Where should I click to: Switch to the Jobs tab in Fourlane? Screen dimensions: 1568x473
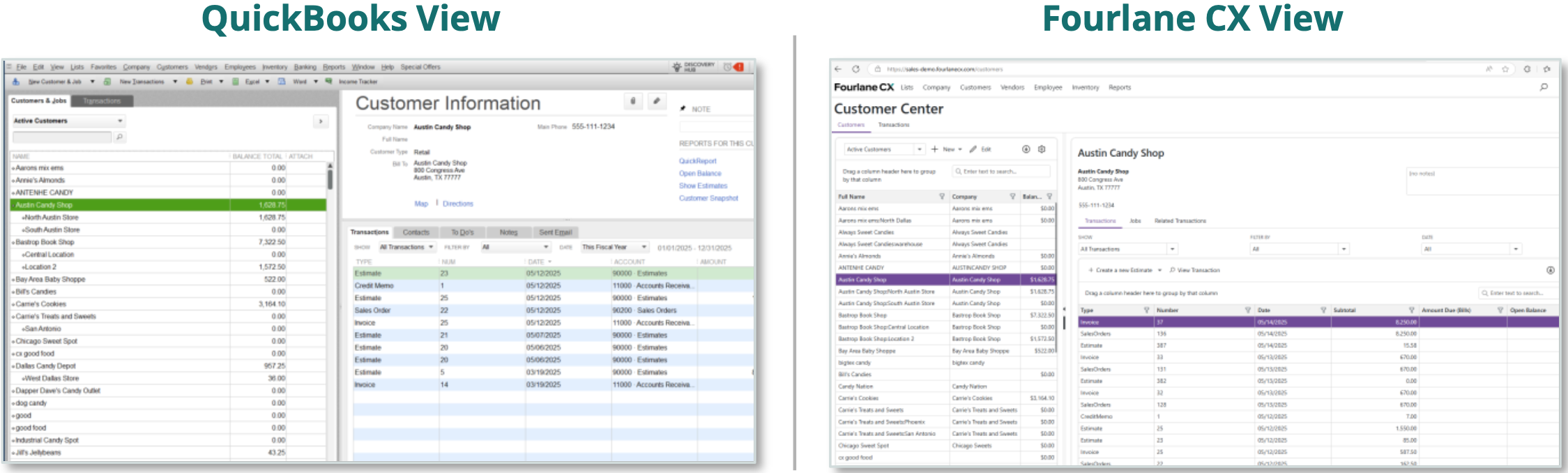point(1135,221)
